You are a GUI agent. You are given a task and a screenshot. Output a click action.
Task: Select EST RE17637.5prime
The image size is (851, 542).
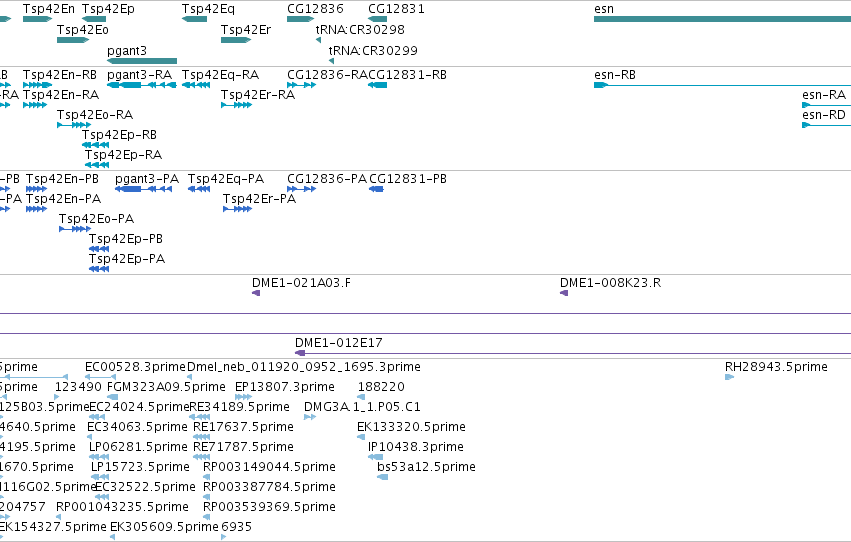coord(201,437)
